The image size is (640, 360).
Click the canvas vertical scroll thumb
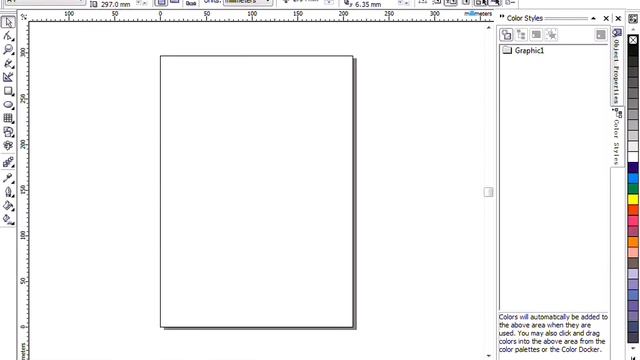pyautogui.click(x=489, y=192)
